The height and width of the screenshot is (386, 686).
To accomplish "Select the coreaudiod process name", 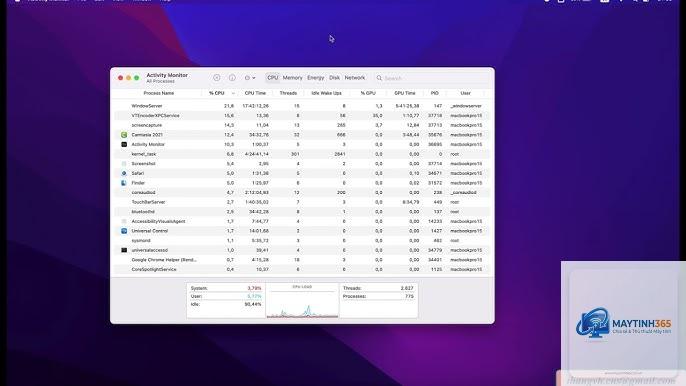I will pos(144,193).
